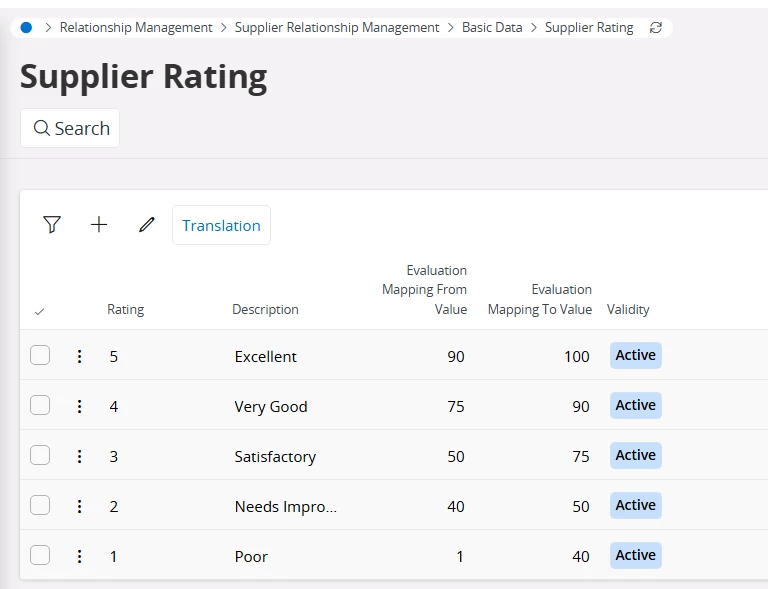The image size is (768, 589).
Task: Expand actions menu for Needs Improvement row
Action: click(x=80, y=506)
